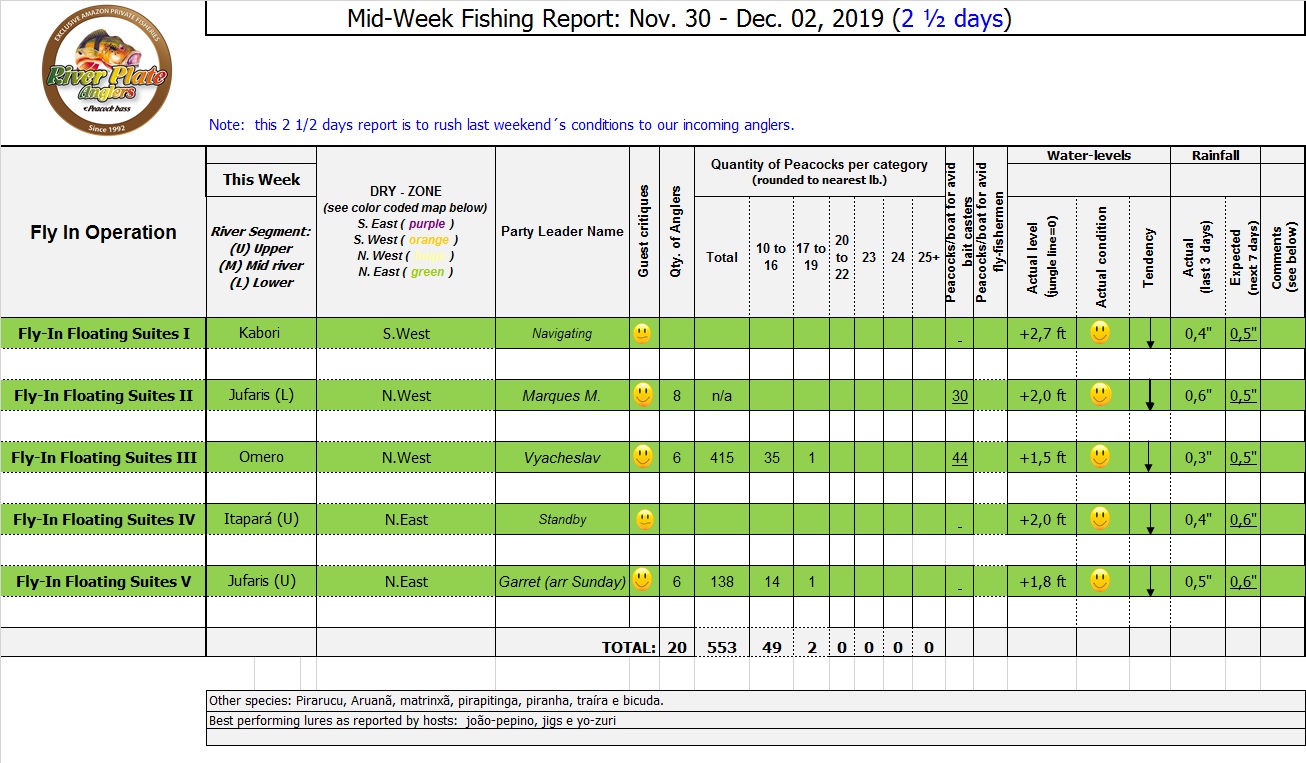Screen dimensions: 1306x763
Task: Select the total peacocks cell showing 553
Action: coord(721,648)
